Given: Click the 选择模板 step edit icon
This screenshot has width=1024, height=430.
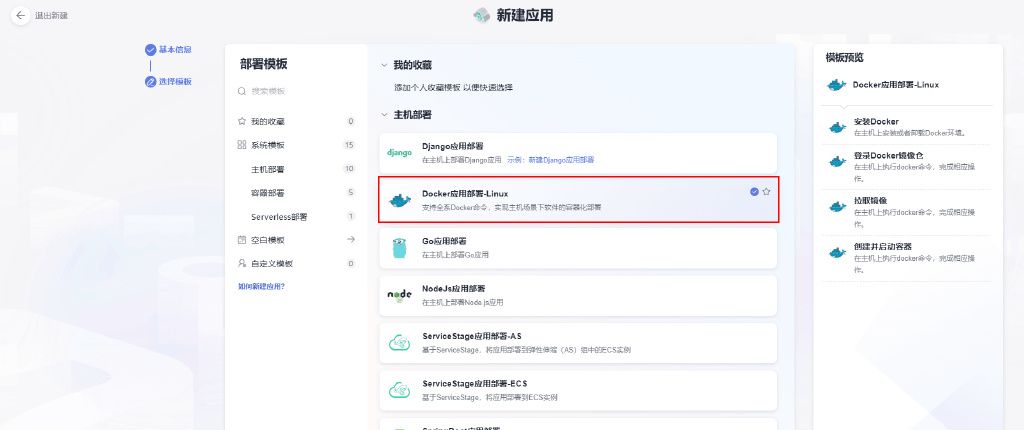Looking at the screenshot, I should (150, 82).
